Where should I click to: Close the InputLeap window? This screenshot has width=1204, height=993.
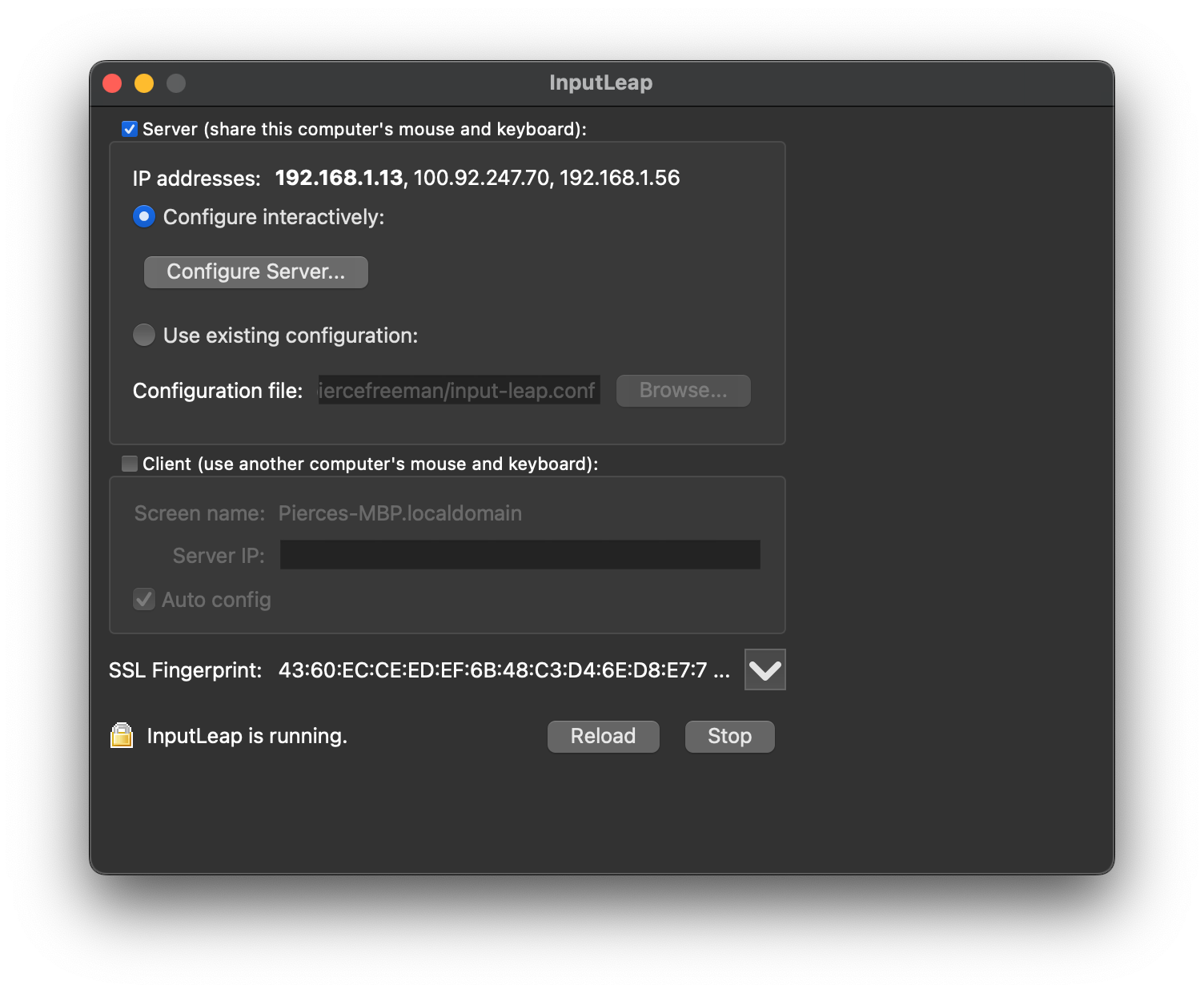112,83
